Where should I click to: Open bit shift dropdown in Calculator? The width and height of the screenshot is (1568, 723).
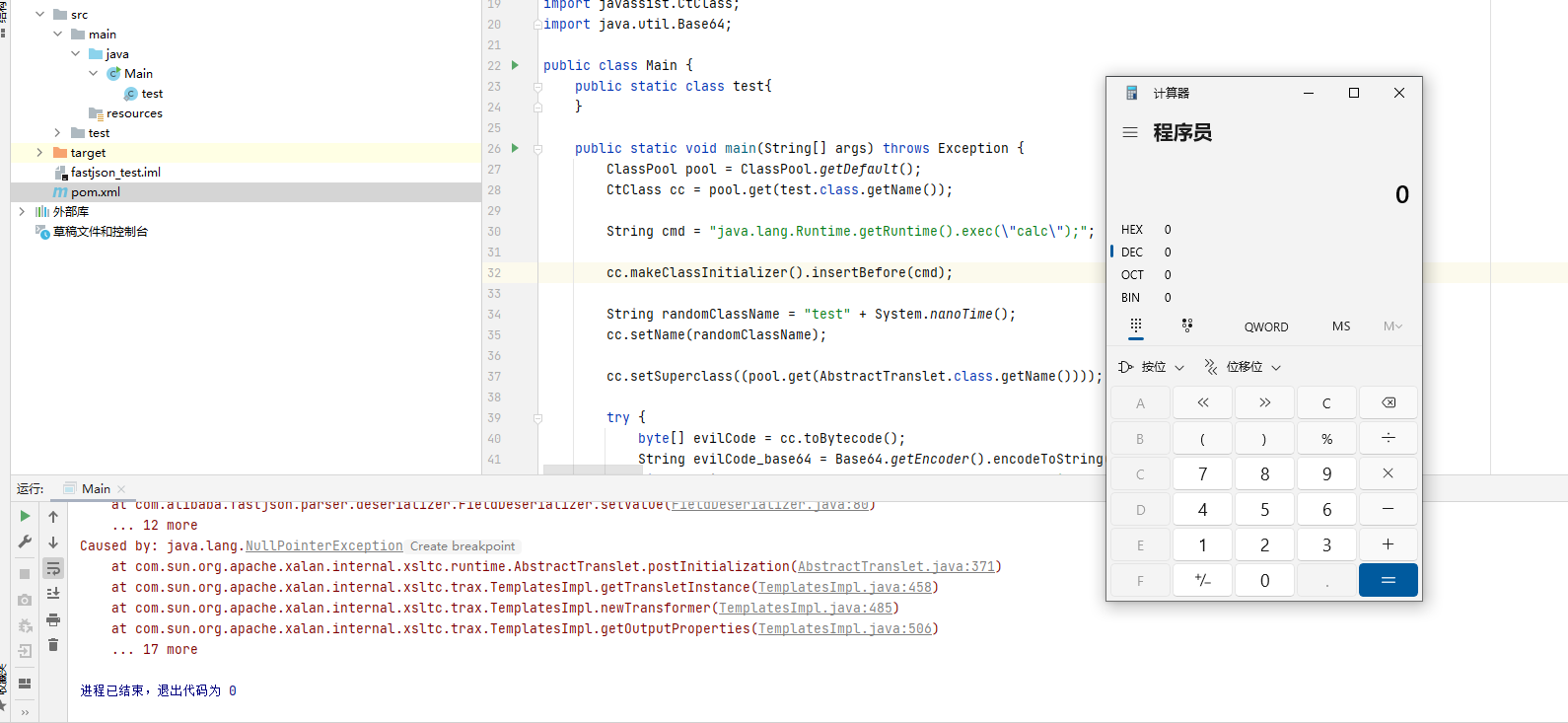[x=1243, y=367]
